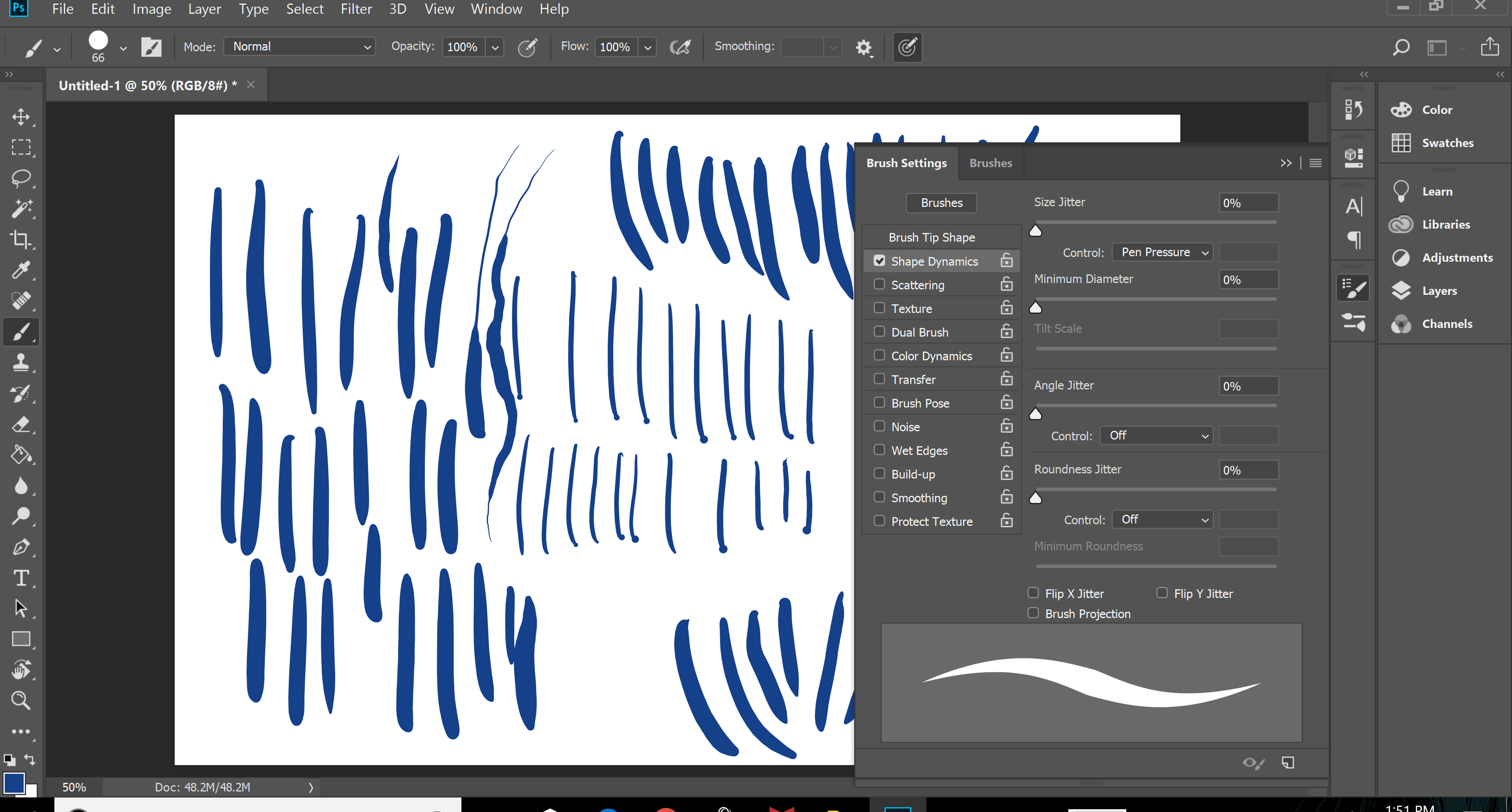The width and height of the screenshot is (1512, 812).
Task: Enable the Scattering option
Action: 879,285
